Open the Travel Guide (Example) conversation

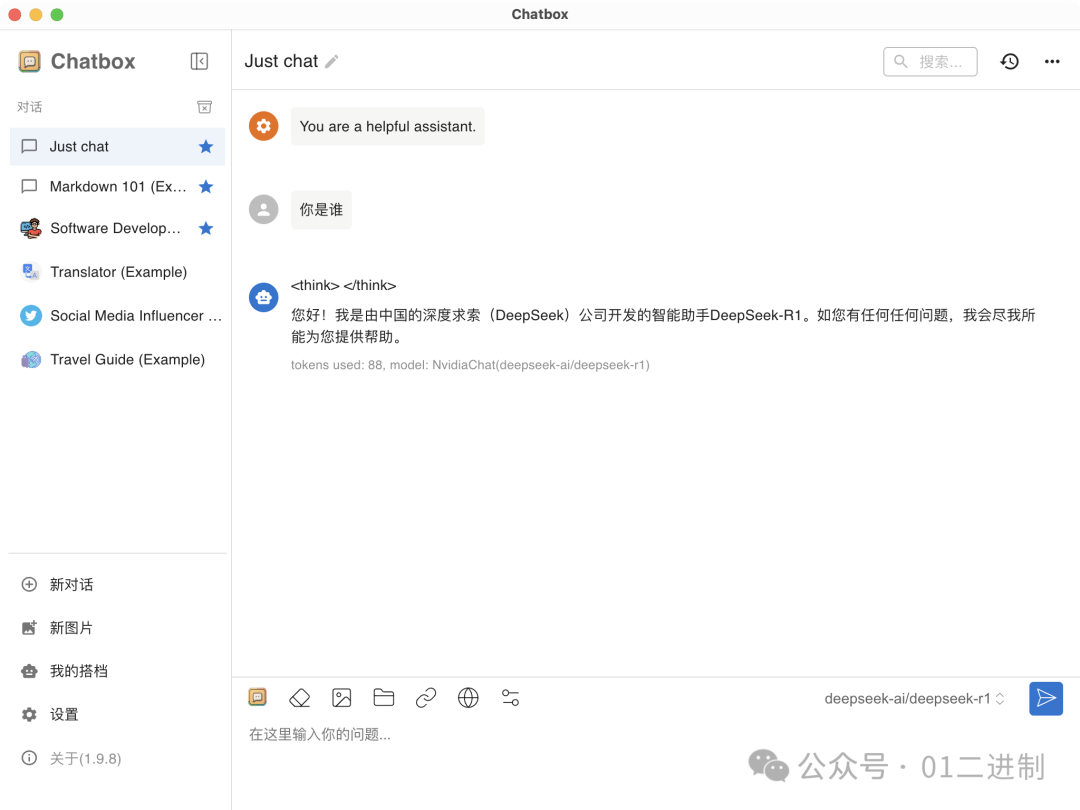coord(117,360)
